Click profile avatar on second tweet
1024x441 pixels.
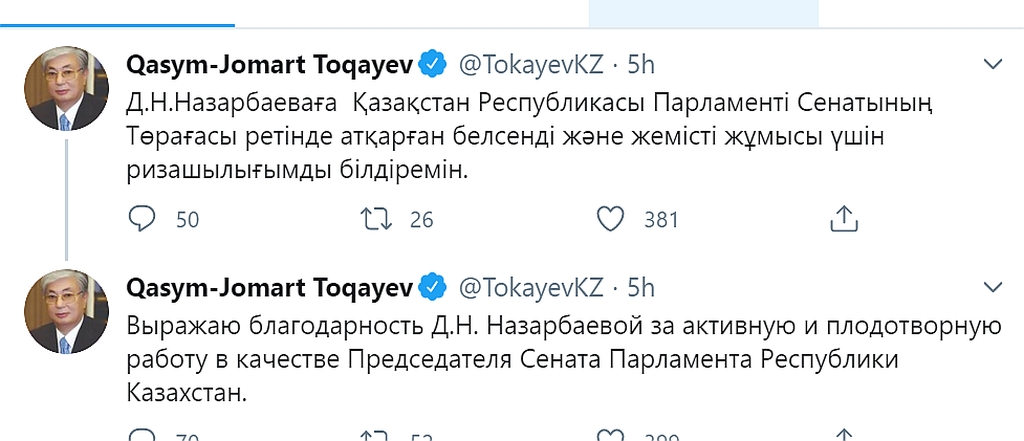pyautogui.click(x=67, y=313)
